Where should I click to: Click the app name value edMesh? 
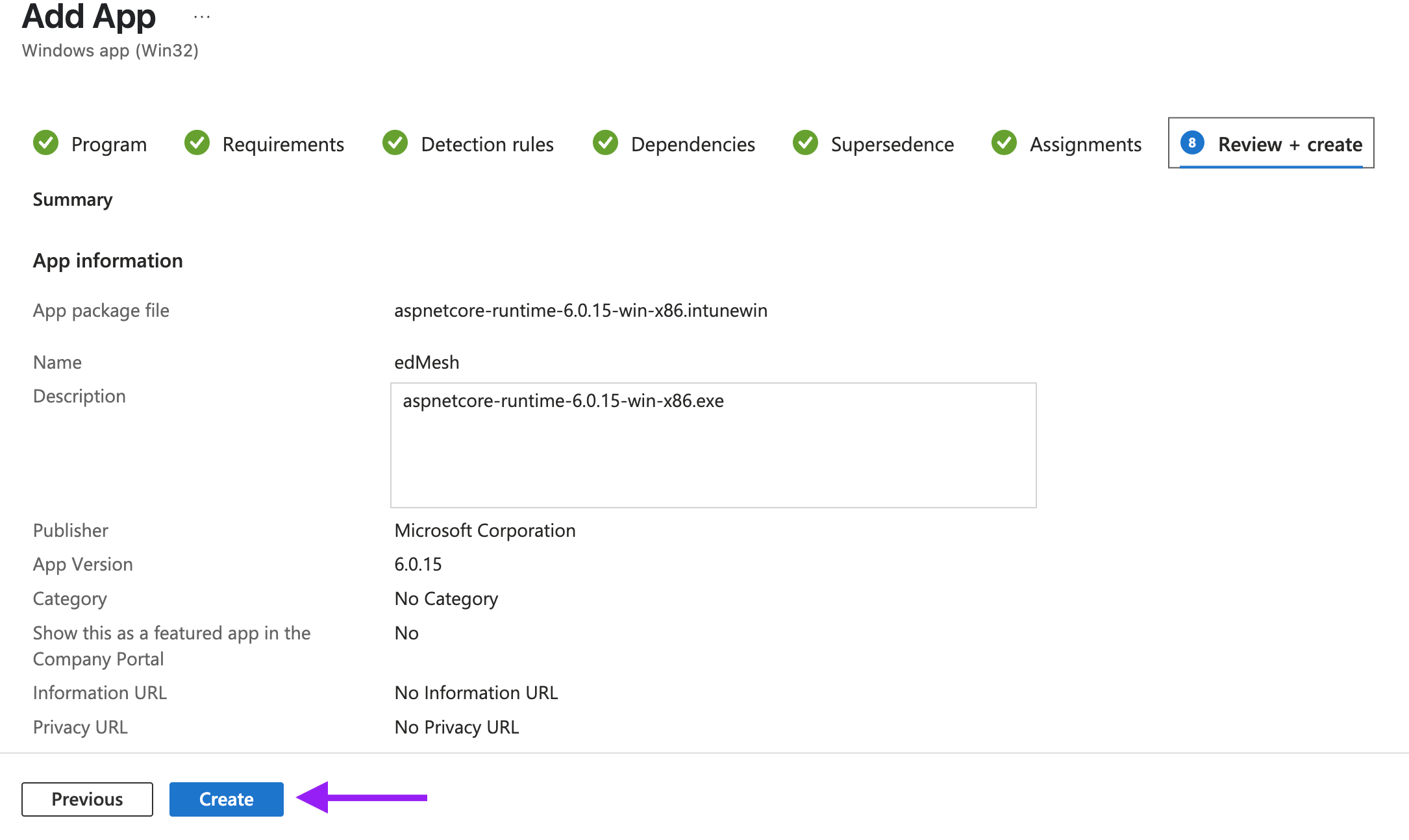coord(427,362)
